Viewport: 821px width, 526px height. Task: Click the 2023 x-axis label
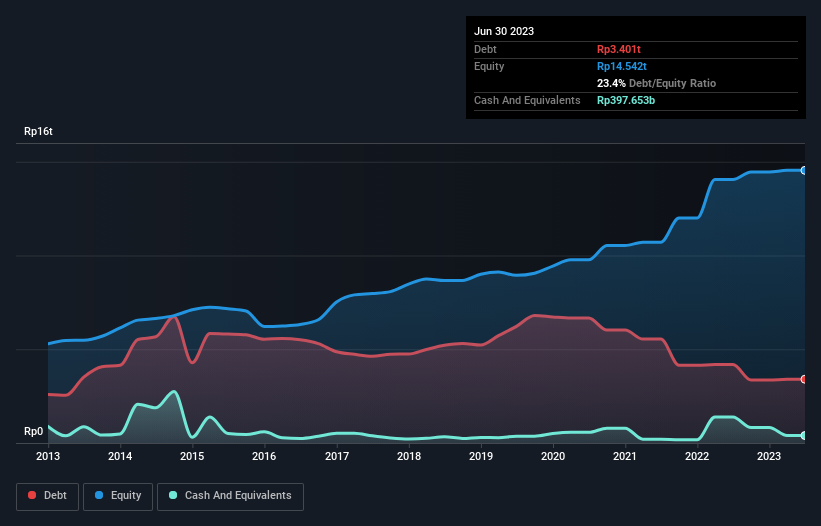[x=769, y=456]
